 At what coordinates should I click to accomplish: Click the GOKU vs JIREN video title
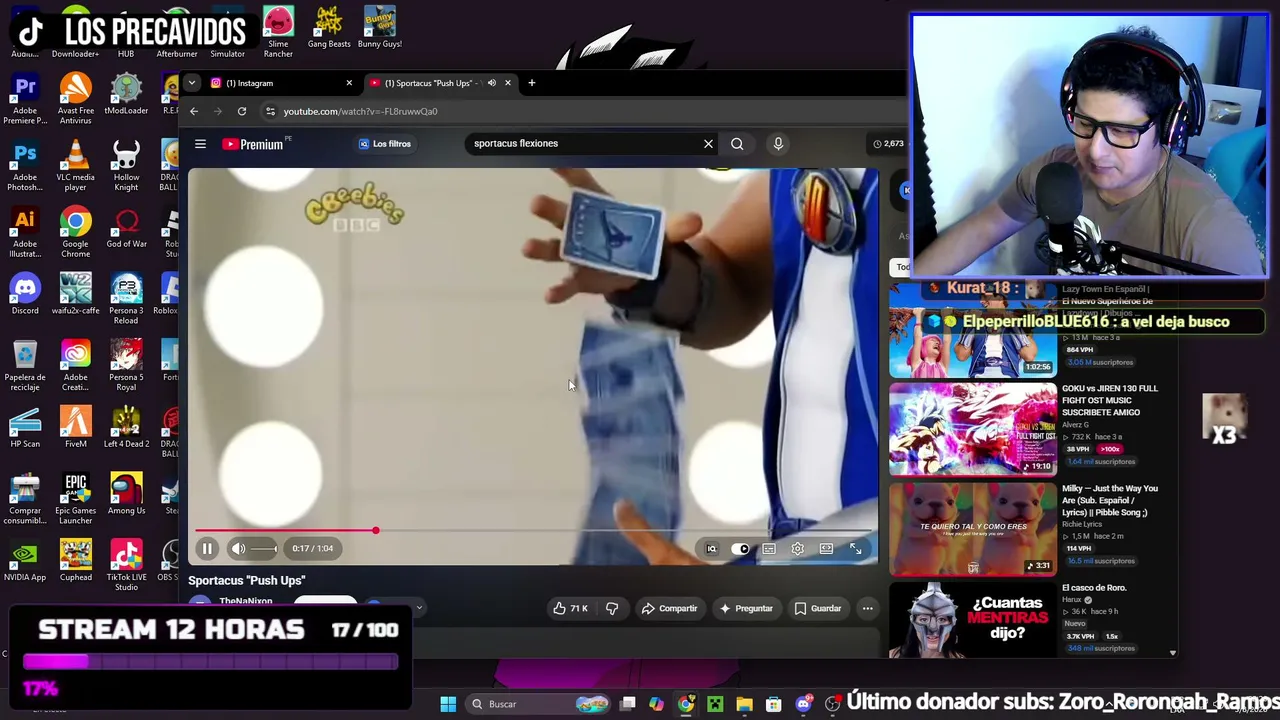(x=1110, y=400)
